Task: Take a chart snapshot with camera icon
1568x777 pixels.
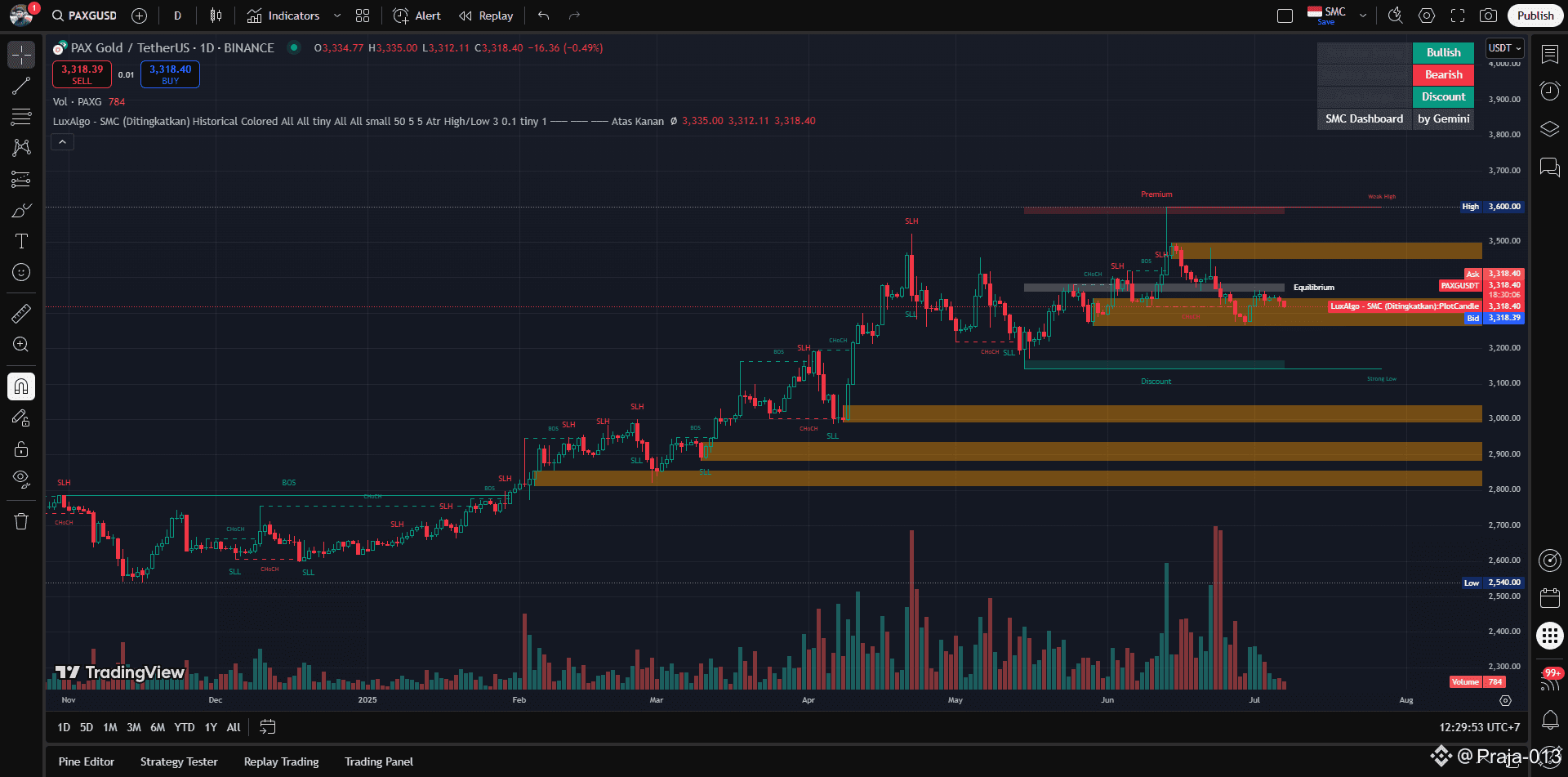Action: (1489, 16)
